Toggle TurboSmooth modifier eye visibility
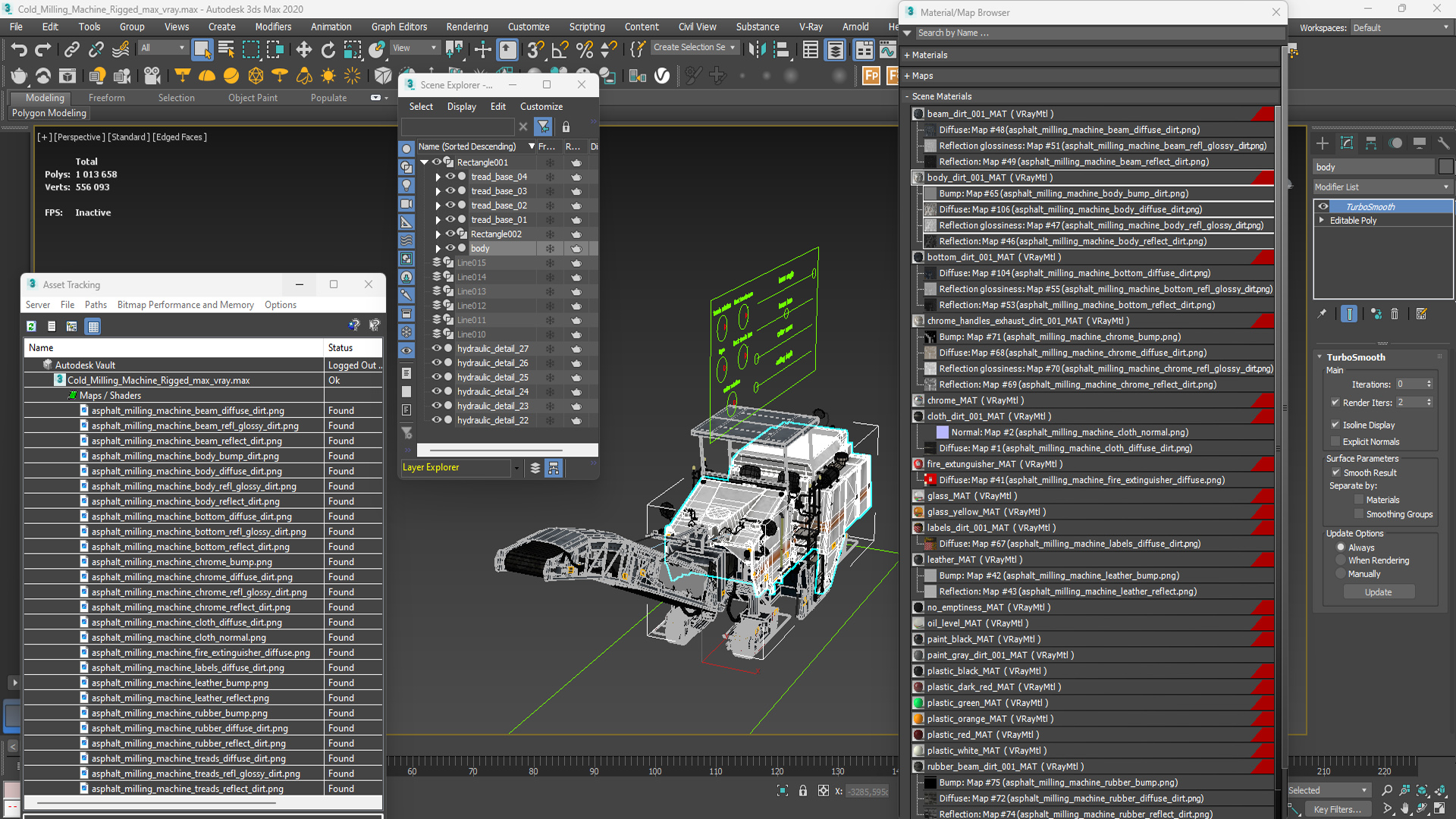The width and height of the screenshot is (1456, 819). 1323,206
